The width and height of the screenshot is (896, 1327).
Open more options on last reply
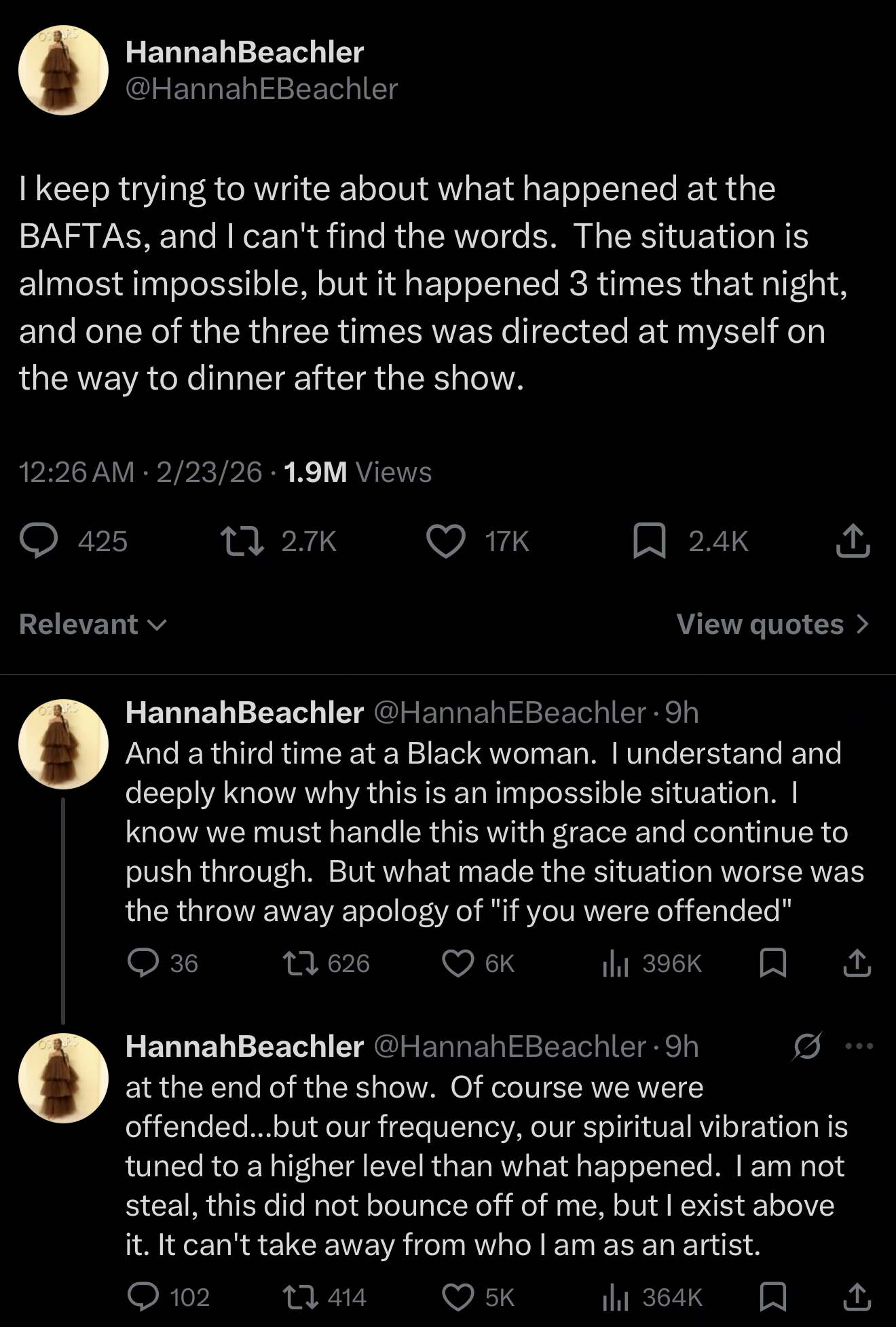pos(859,1047)
